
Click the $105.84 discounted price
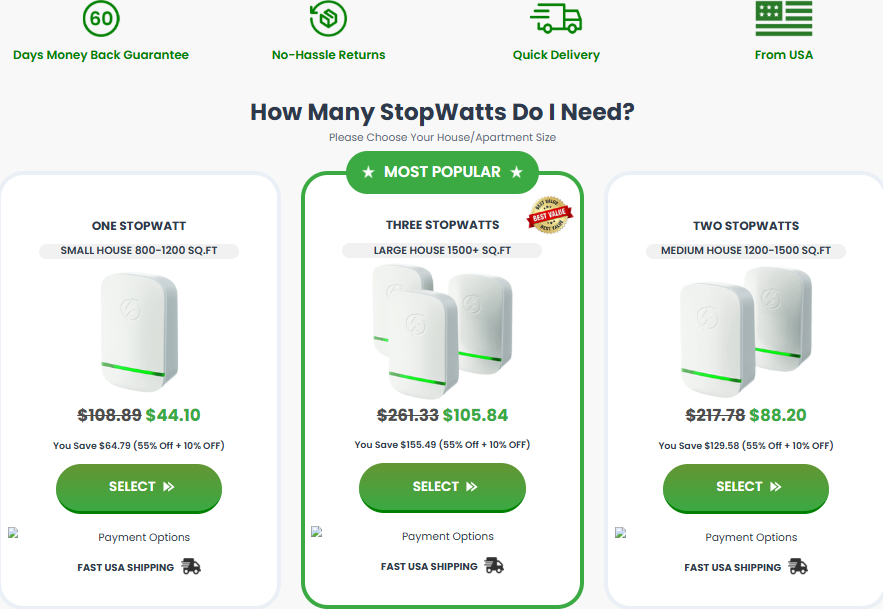(x=475, y=415)
